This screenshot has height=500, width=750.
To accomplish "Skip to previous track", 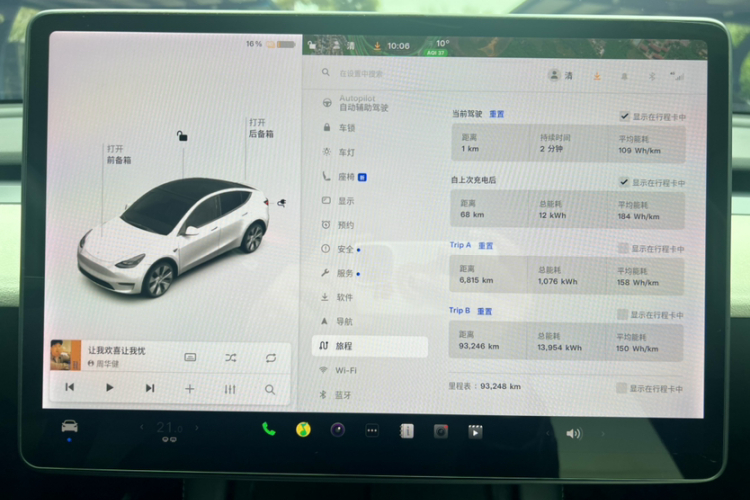I will 69,387.
